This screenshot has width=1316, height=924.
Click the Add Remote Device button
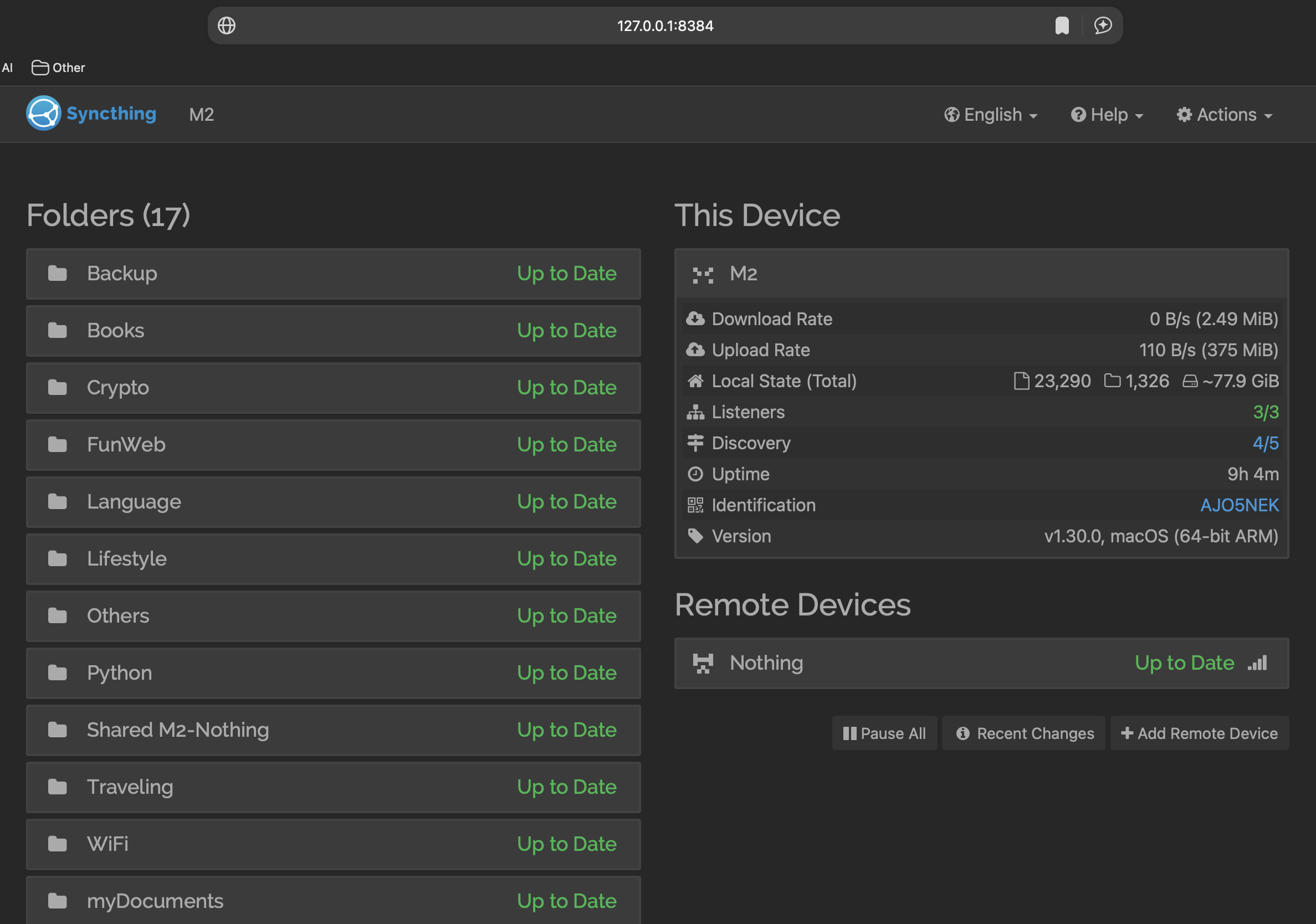1199,733
